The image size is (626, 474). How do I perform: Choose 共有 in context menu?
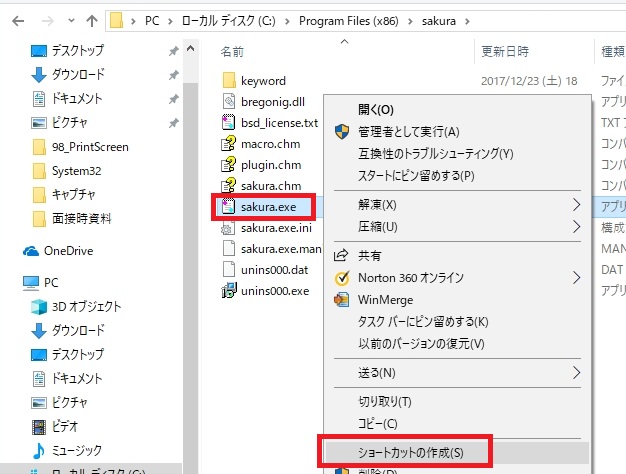pyautogui.click(x=370, y=256)
